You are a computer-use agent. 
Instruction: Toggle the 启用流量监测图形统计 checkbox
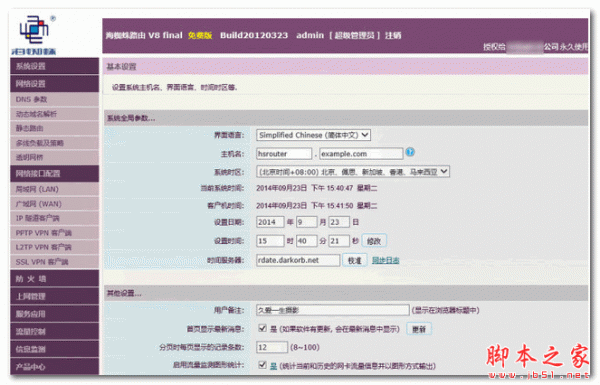(x=262, y=364)
